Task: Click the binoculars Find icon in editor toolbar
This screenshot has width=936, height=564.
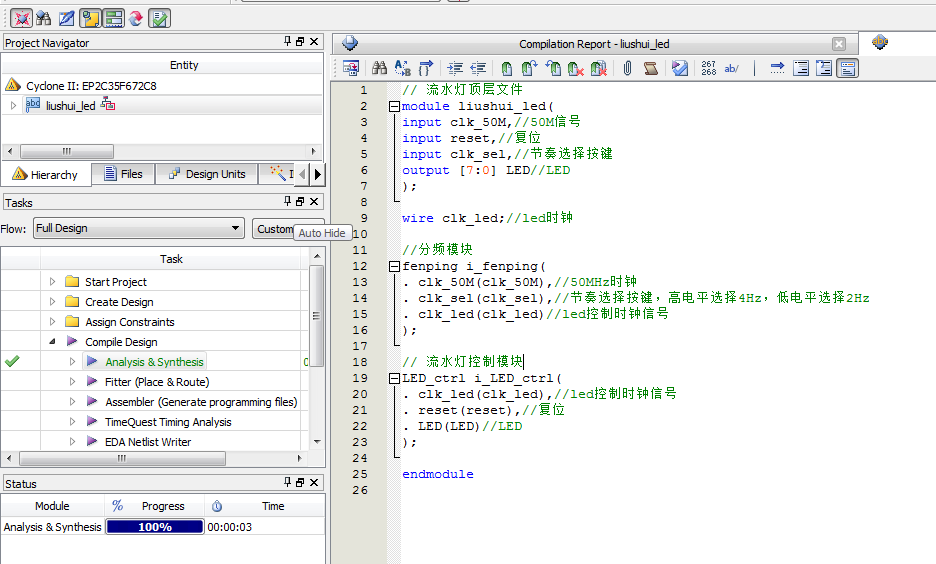Action: pos(379,68)
